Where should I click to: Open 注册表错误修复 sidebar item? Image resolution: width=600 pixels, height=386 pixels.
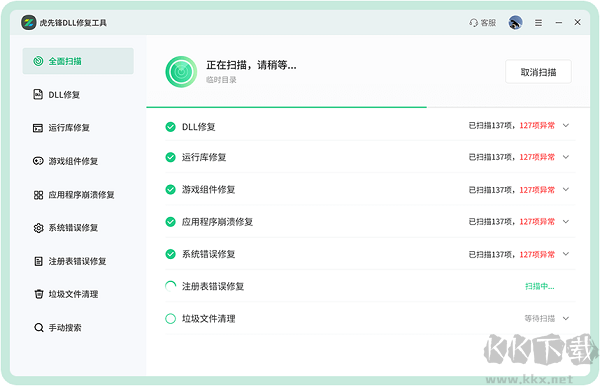[78, 261]
